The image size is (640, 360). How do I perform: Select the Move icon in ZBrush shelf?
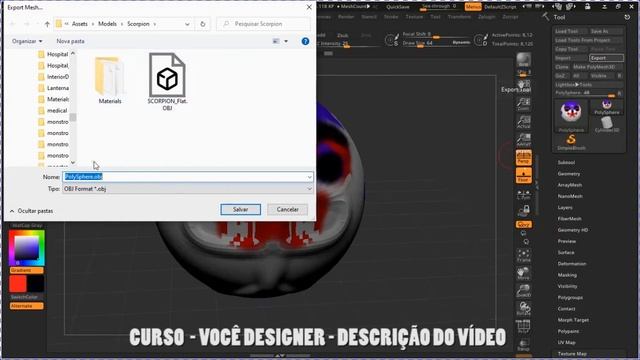523,273
